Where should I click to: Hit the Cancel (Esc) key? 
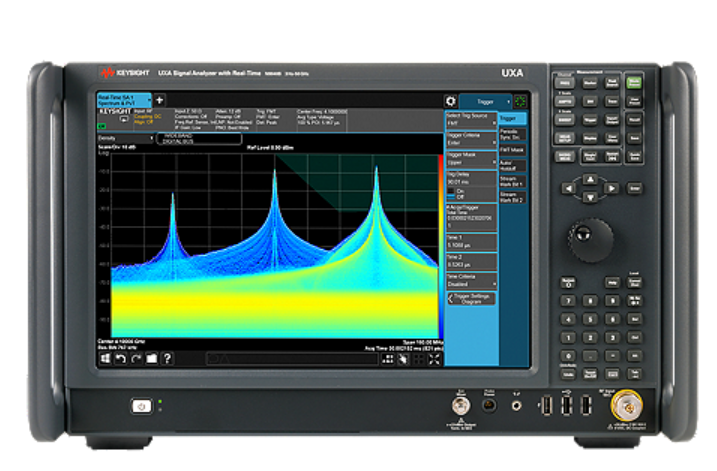pyautogui.click(x=635, y=283)
